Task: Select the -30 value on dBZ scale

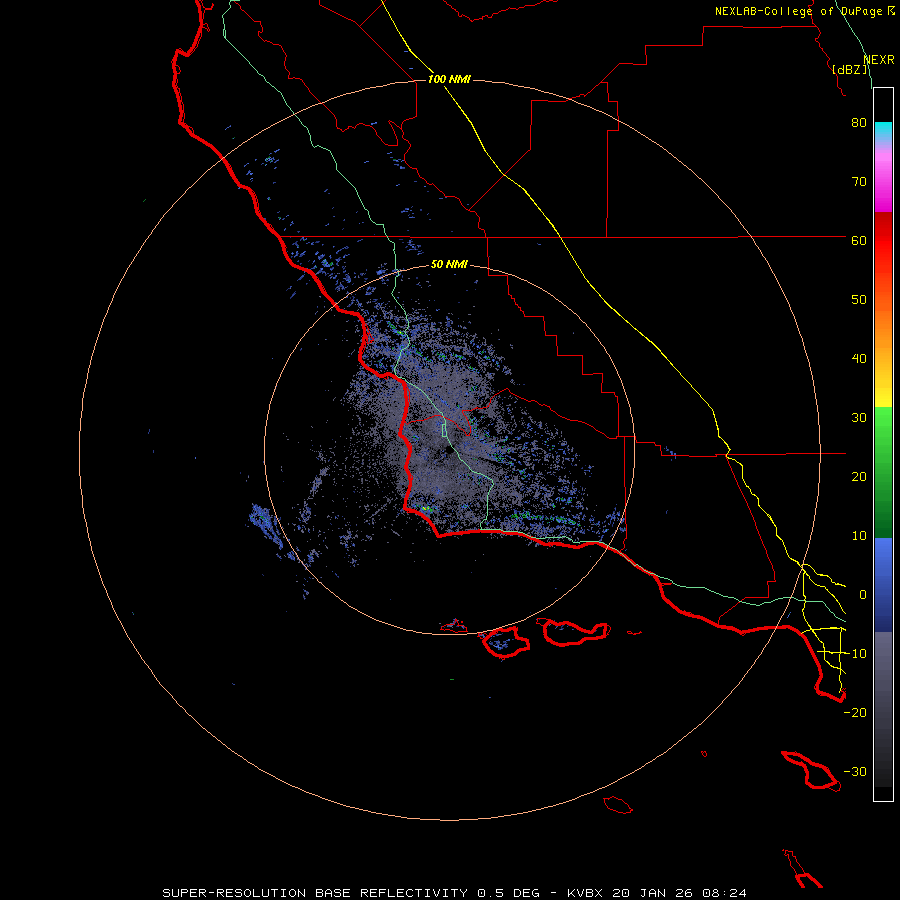Action: 855,772
